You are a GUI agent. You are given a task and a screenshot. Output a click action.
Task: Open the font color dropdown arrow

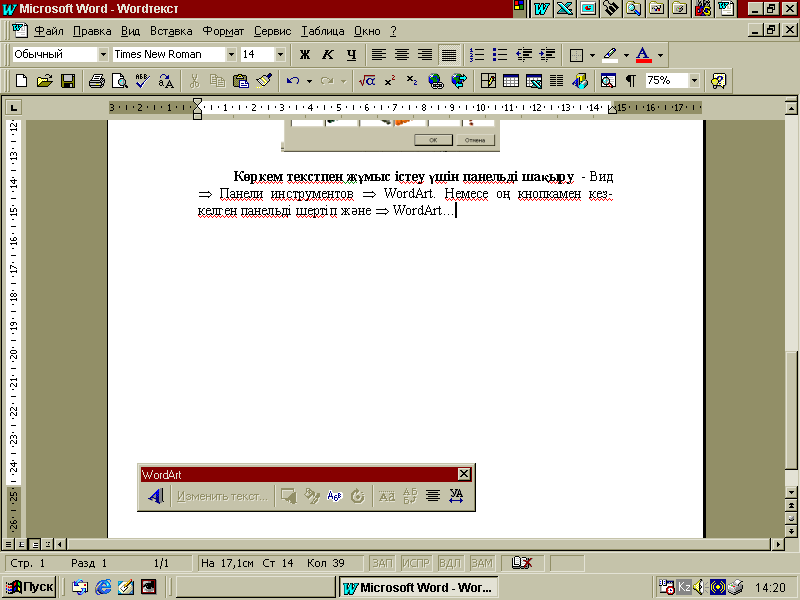coord(660,55)
